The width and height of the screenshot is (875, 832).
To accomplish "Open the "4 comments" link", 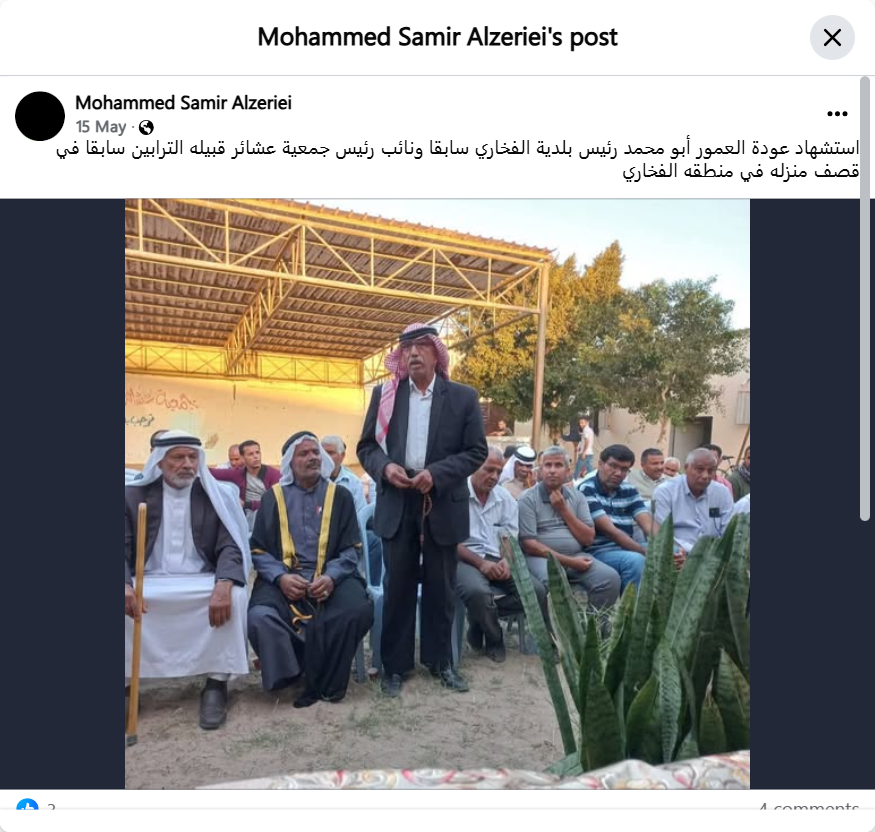I will 809,805.
